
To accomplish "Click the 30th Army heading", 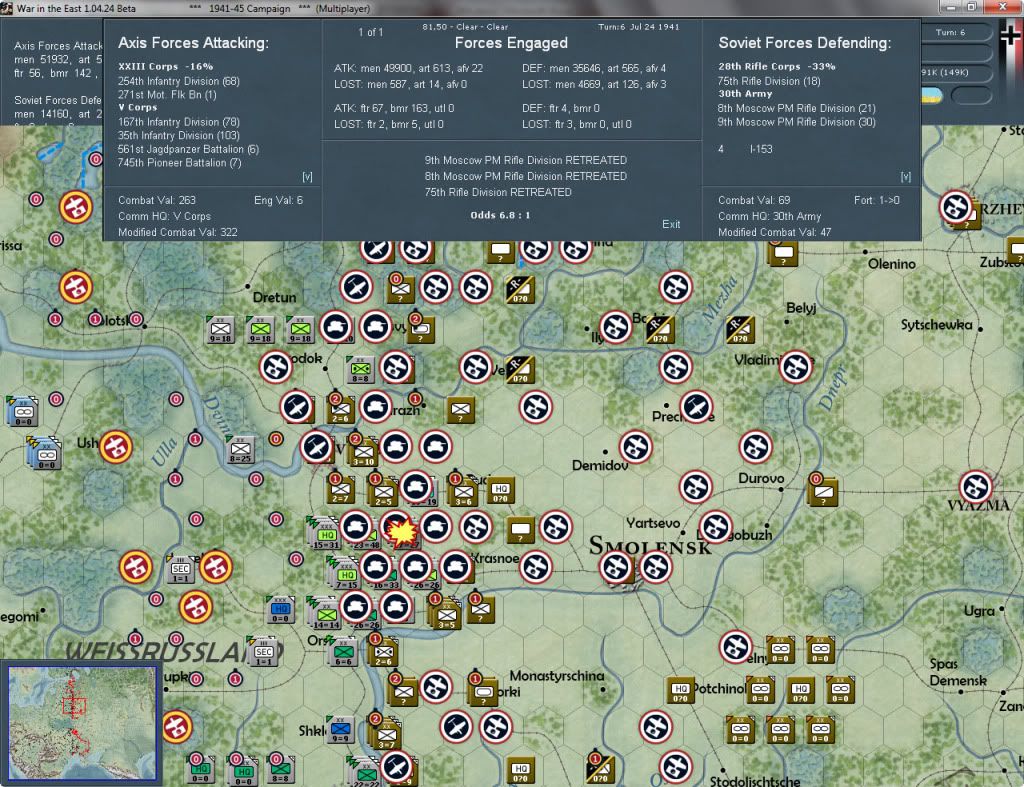I will click(x=745, y=94).
